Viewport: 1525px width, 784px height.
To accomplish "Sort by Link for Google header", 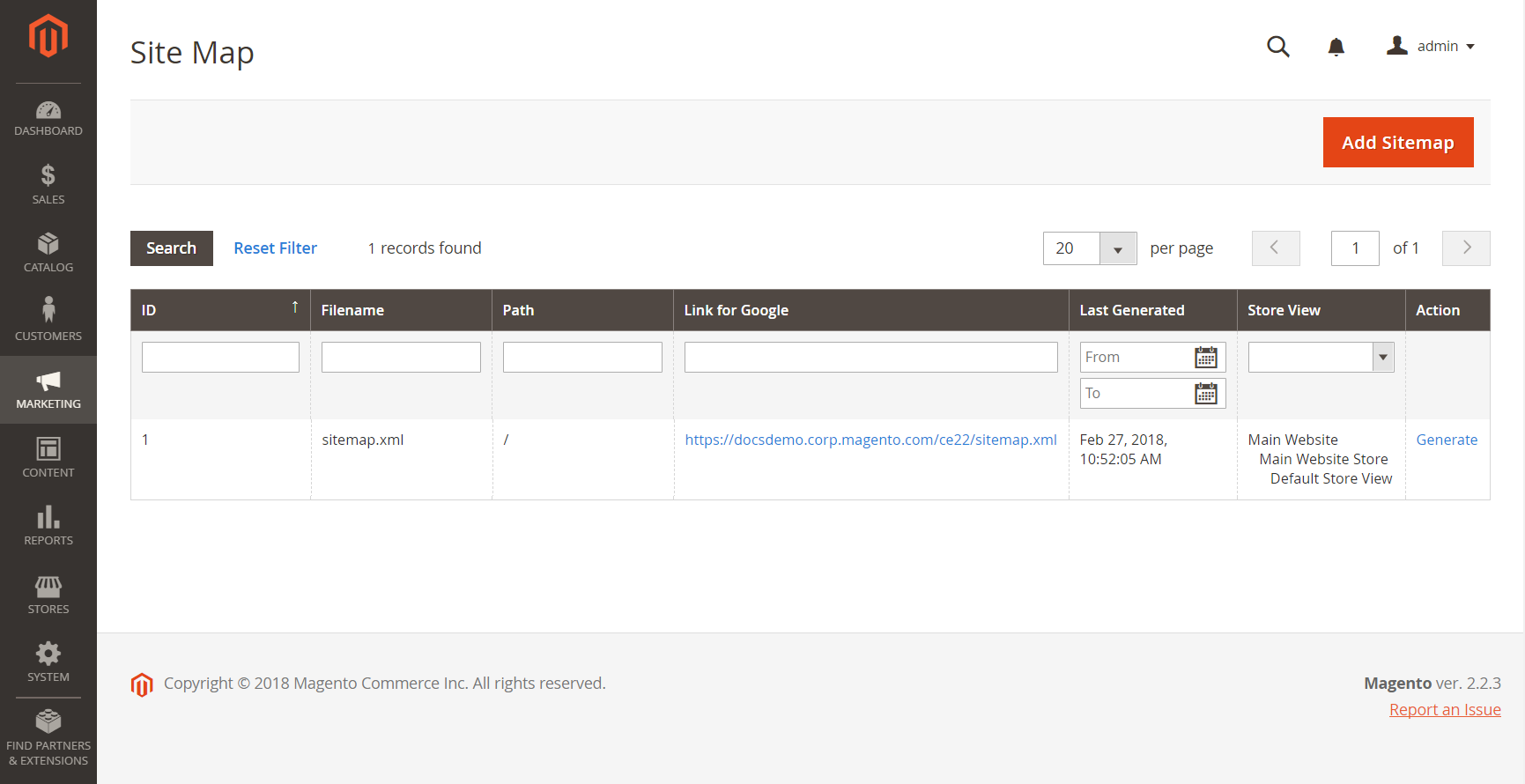I will 871,310.
